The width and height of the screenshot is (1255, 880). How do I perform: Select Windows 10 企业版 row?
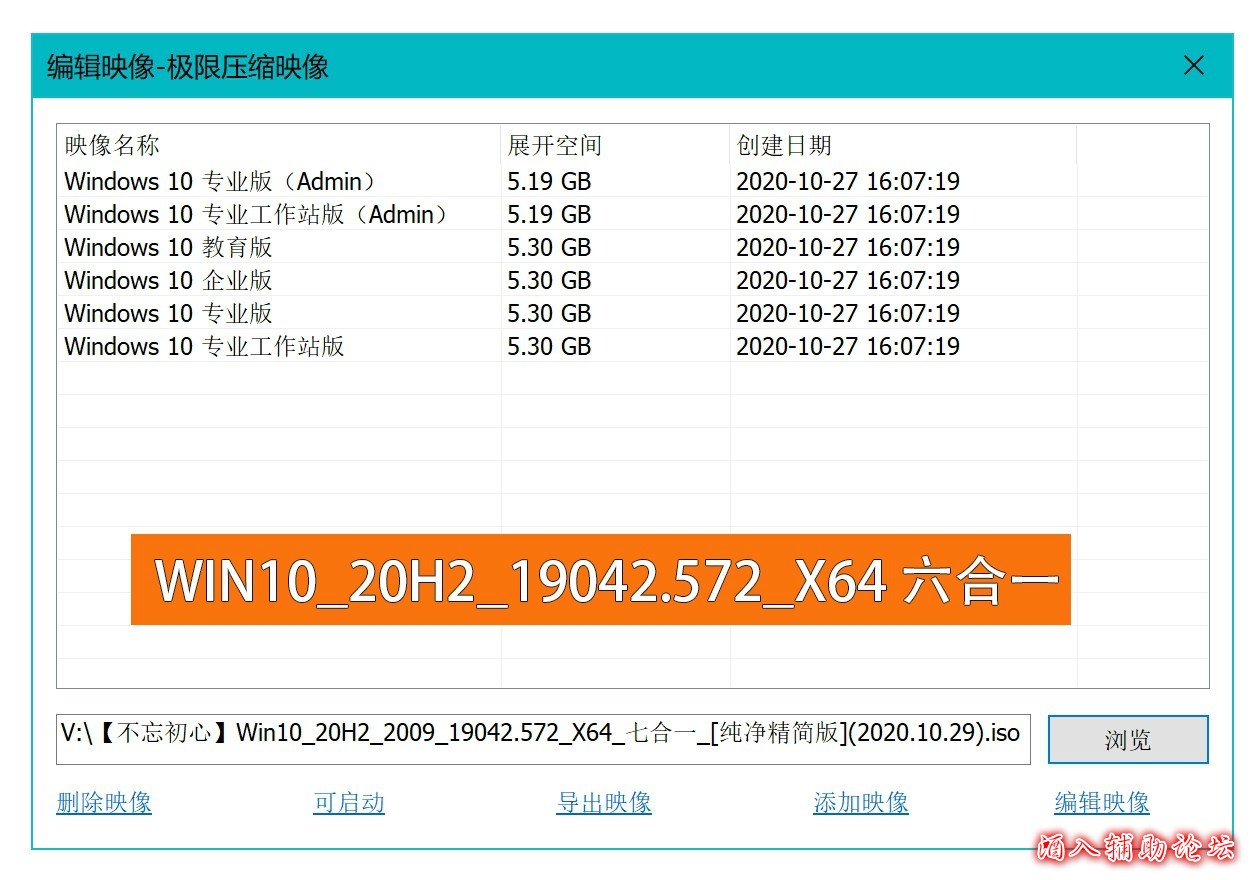tap(632, 280)
